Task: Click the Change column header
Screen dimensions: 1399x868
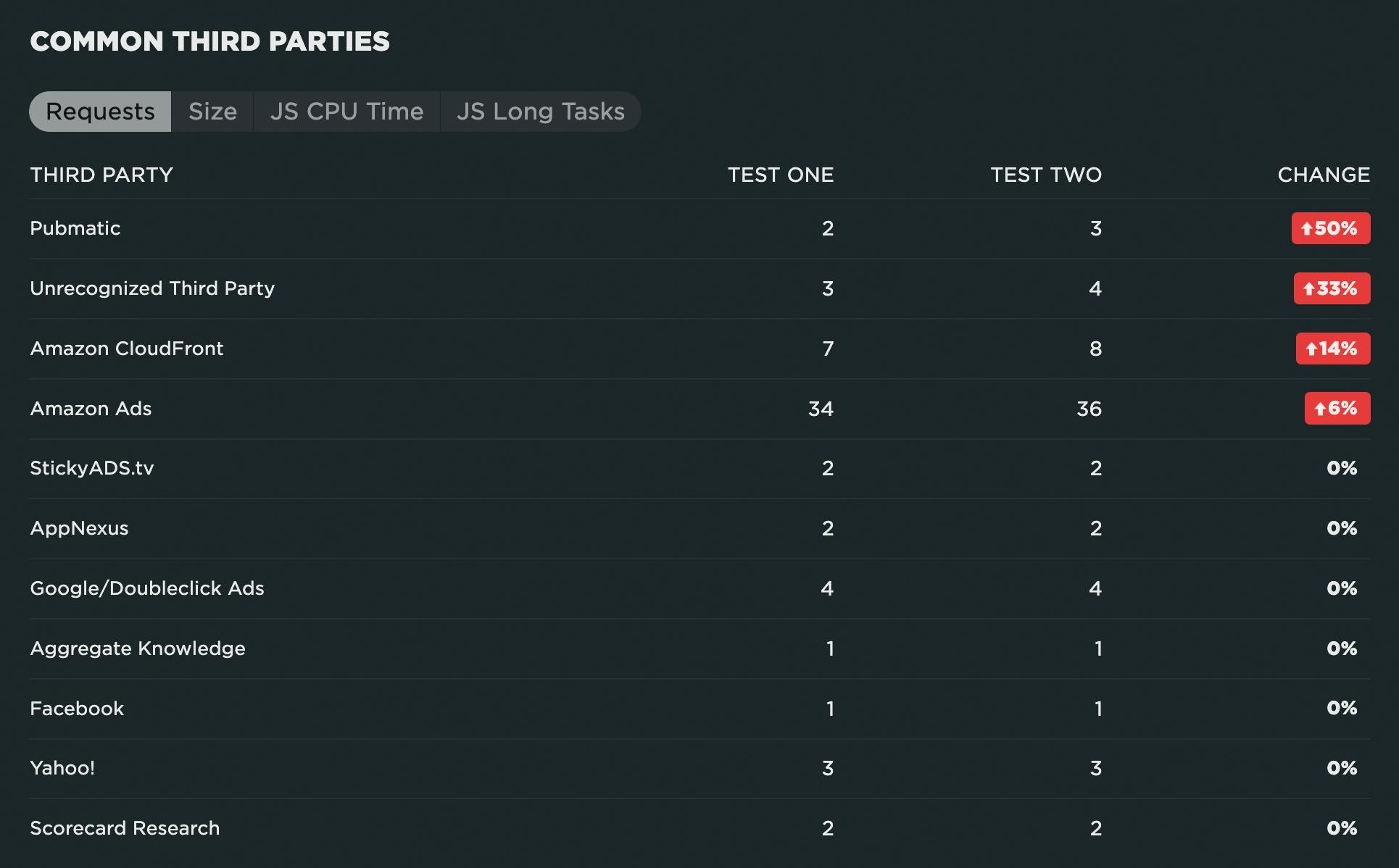Action: tap(1323, 175)
